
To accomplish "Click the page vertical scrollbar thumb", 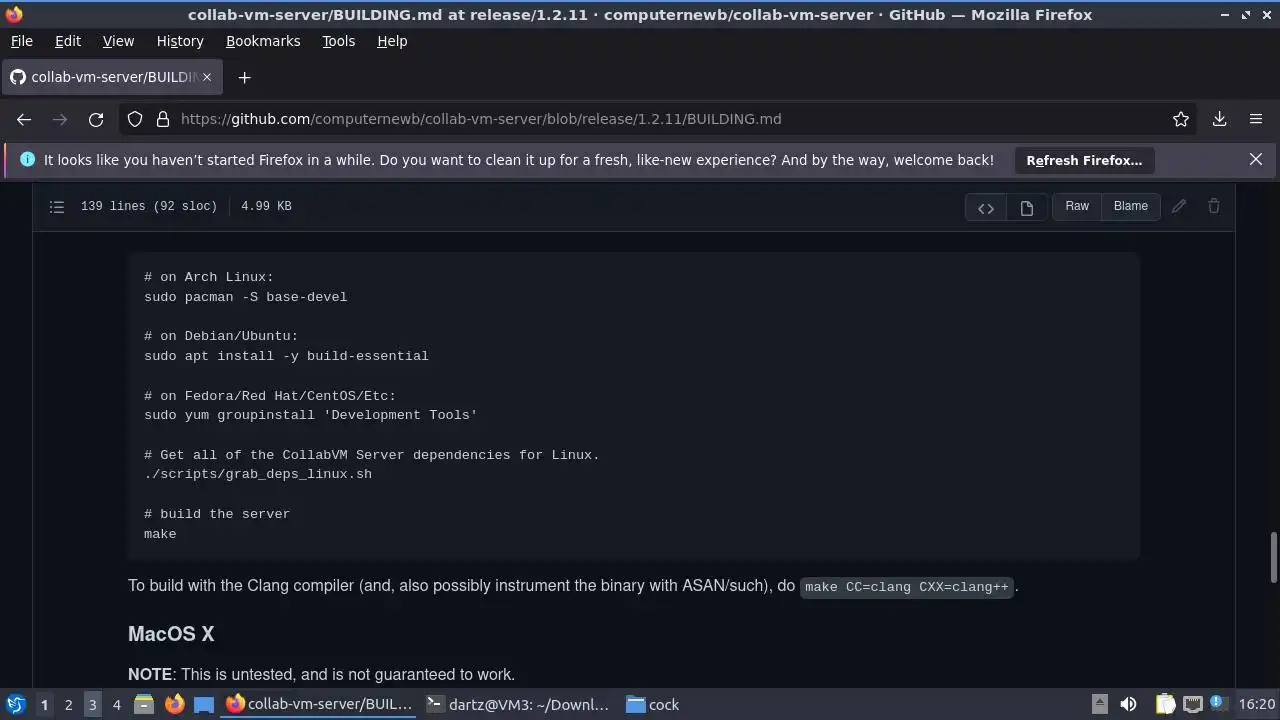I will tap(1273, 558).
